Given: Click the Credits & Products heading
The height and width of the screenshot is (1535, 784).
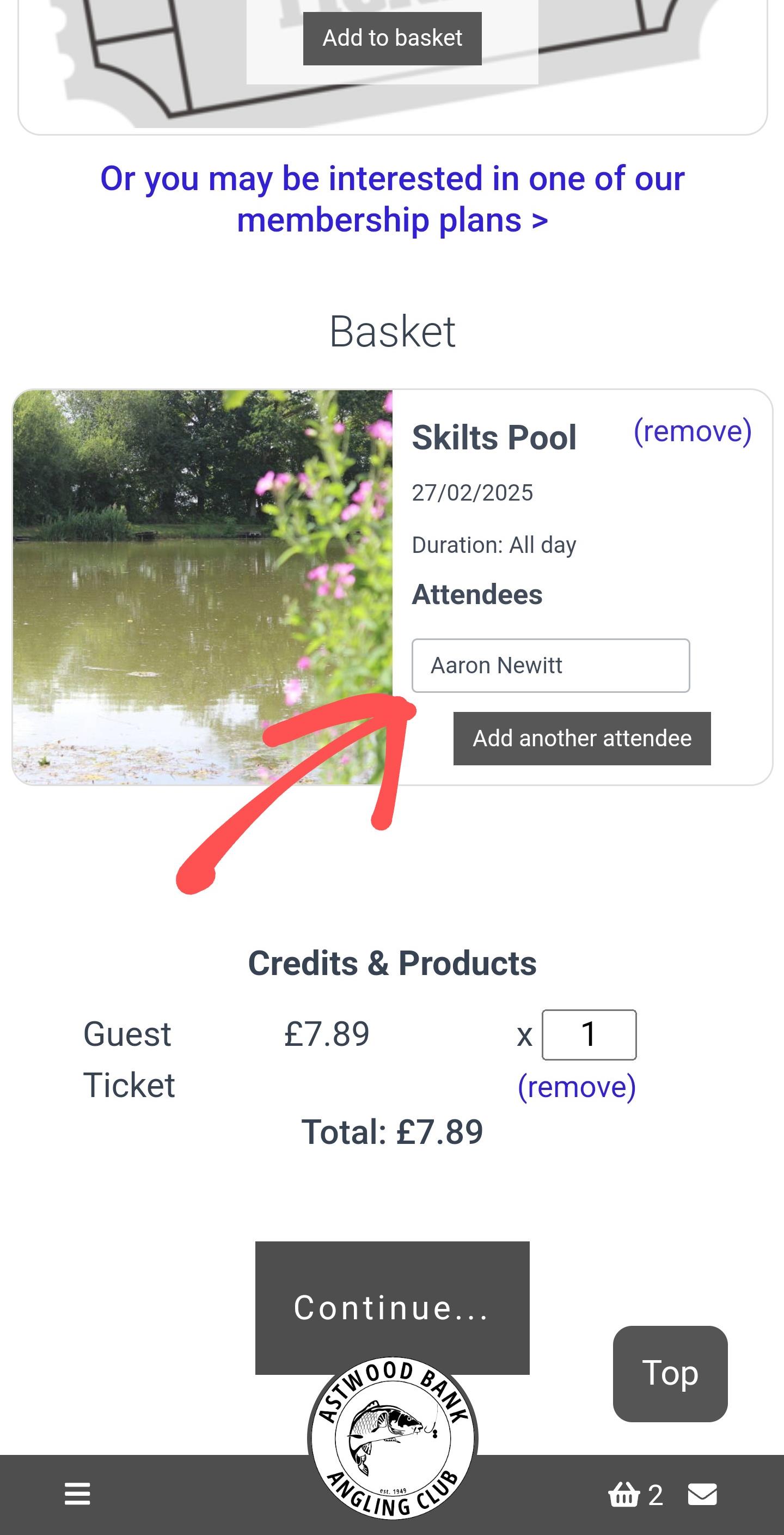Looking at the screenshot, I should pyautogui.click(x=392, y=963).
